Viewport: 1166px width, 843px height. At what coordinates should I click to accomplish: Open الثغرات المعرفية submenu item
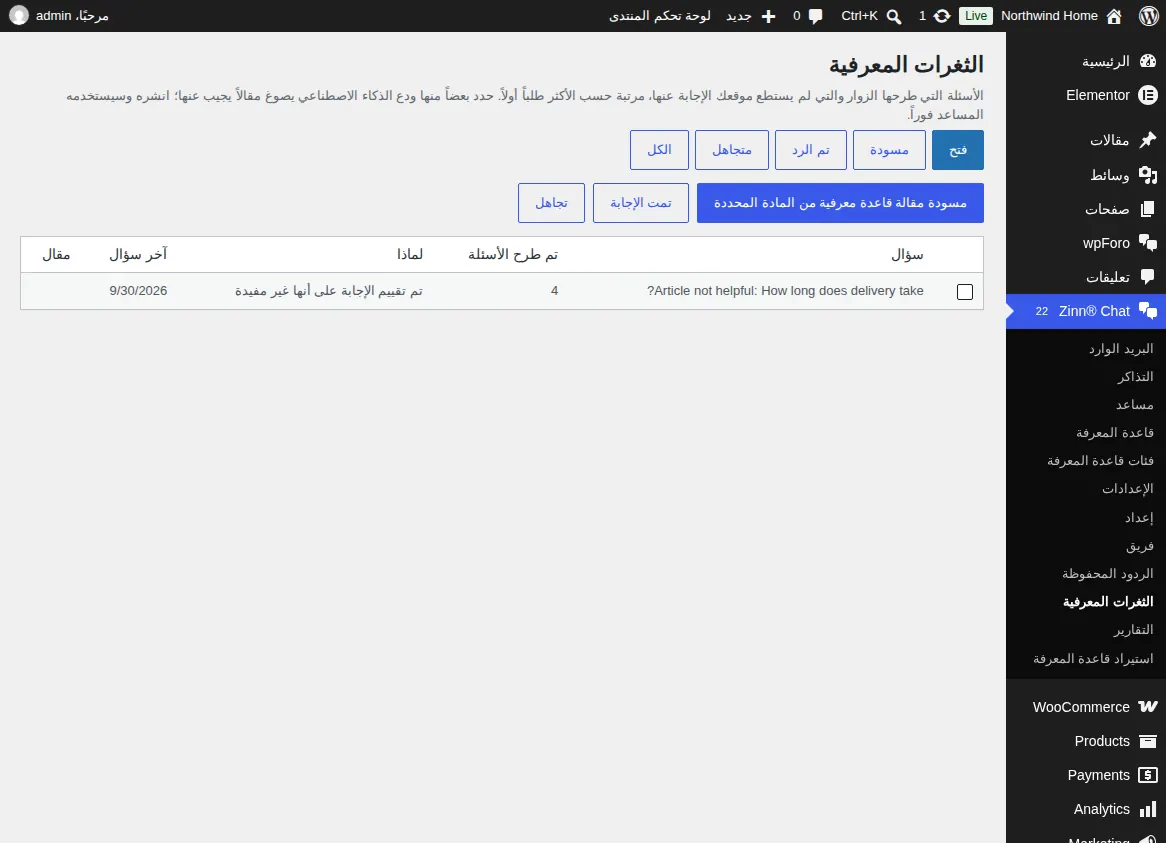(1108, 601)
